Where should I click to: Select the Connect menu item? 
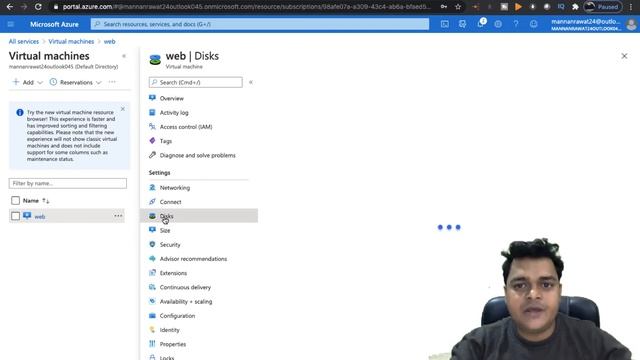point(170,202)
